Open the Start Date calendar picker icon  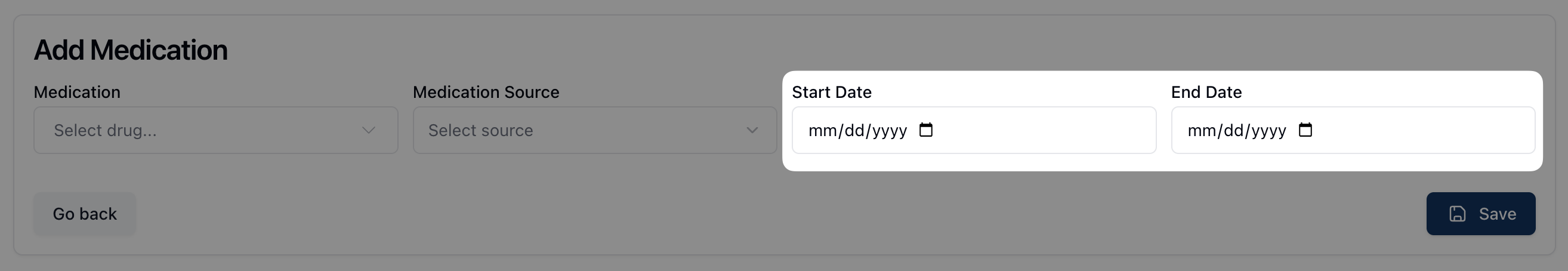[926, 130]
